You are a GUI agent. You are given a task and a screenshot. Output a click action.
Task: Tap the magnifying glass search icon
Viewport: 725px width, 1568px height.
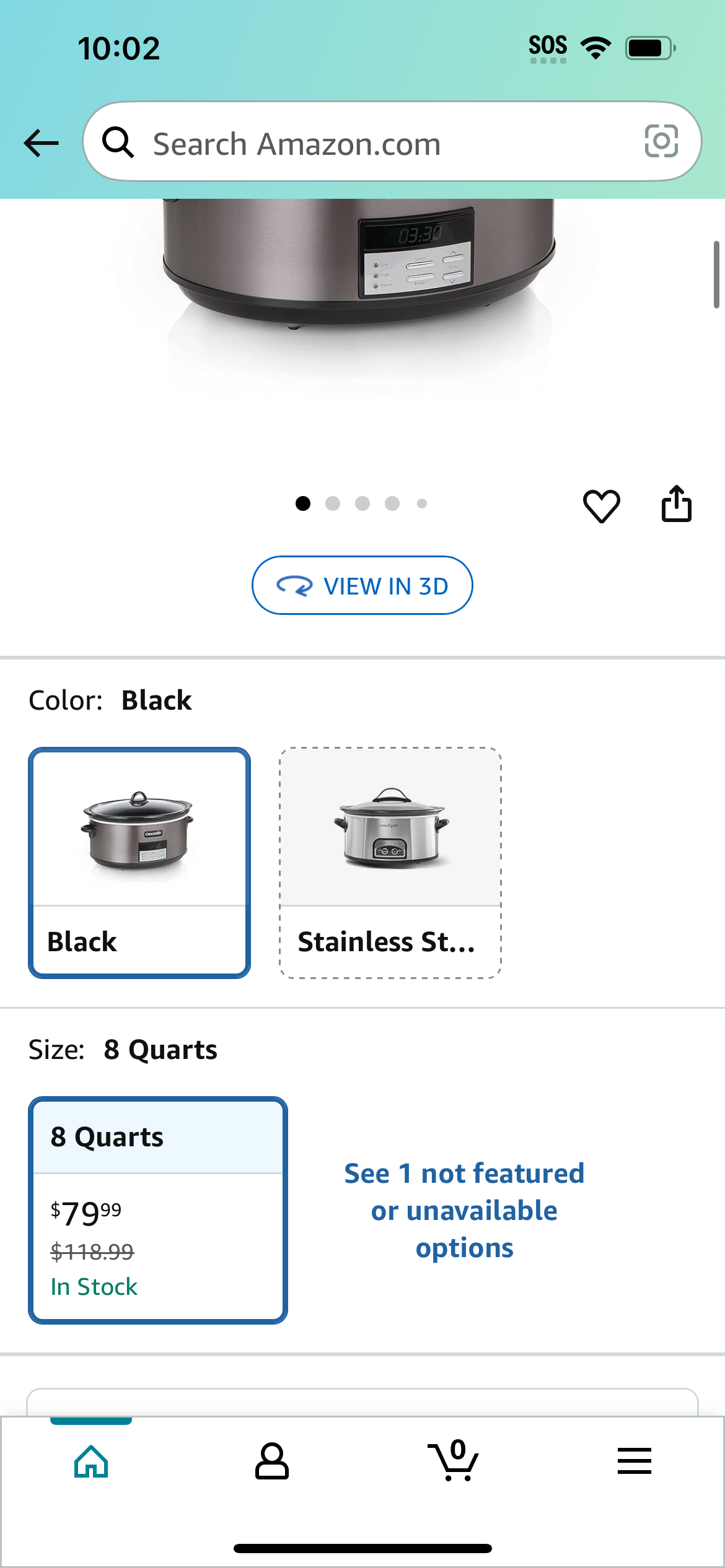[x=118, y=142]
